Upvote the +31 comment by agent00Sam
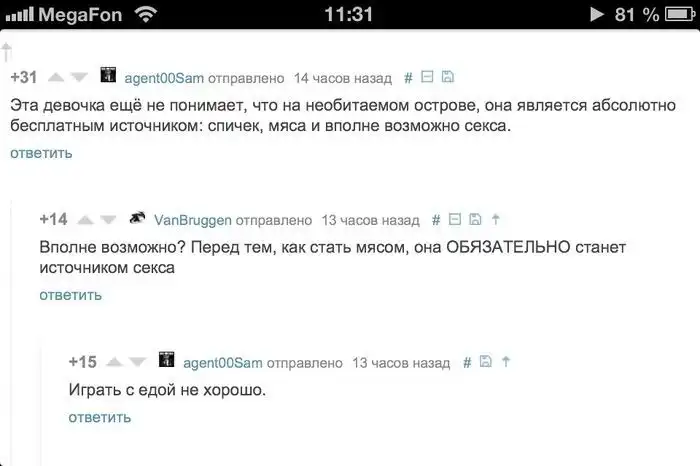Viewport: 700px width, 466px height. coord(56,78)
